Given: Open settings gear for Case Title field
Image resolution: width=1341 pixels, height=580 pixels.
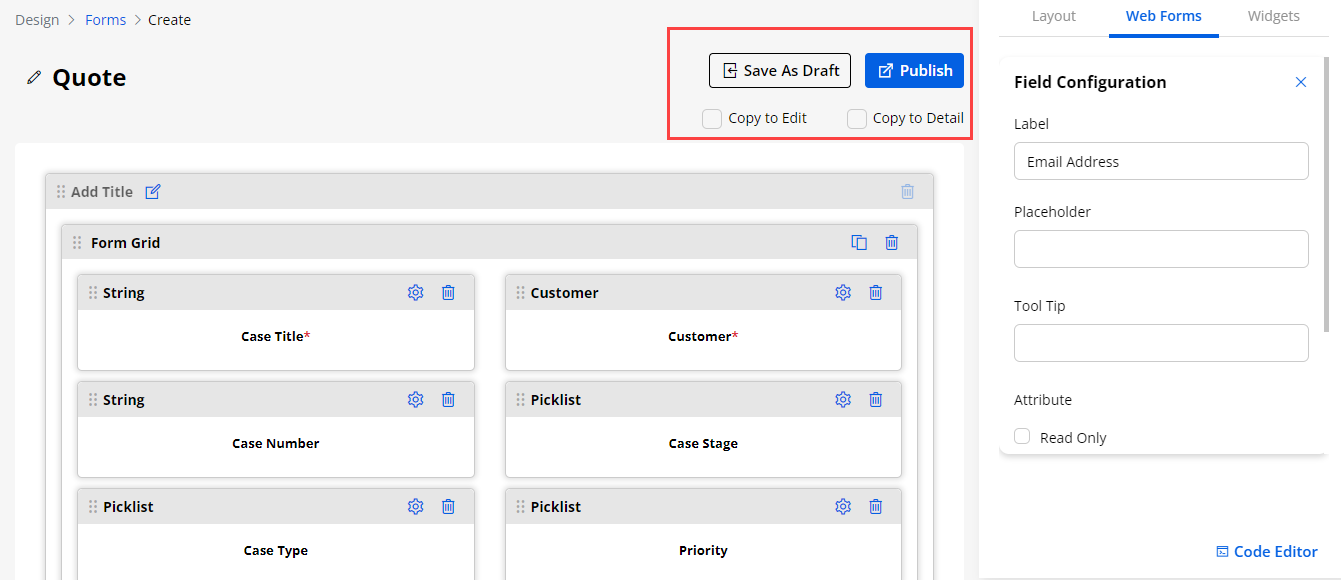Looking at the screenshot, I should (x=416, y=293).
